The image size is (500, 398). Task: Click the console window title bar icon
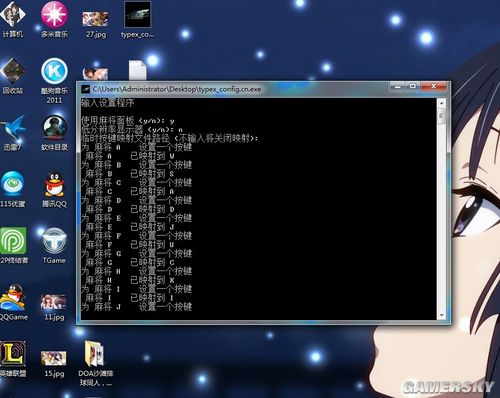(x=86, y=89)
